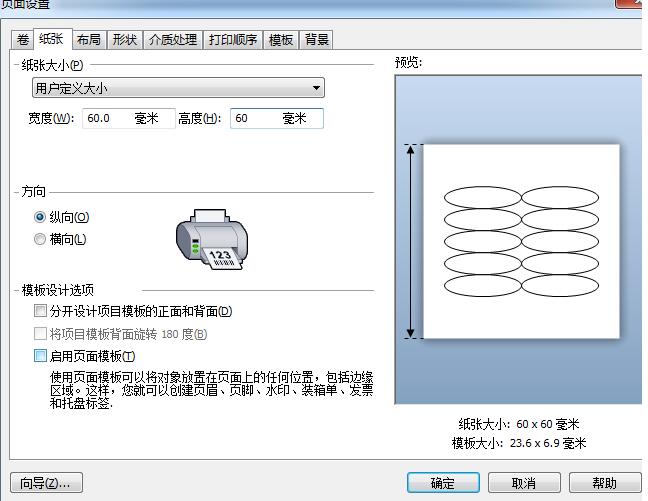The width and height of the screenshot is (648, 501).
Task: Click the 宽度 width input field
Action: [x=127, y=119]
